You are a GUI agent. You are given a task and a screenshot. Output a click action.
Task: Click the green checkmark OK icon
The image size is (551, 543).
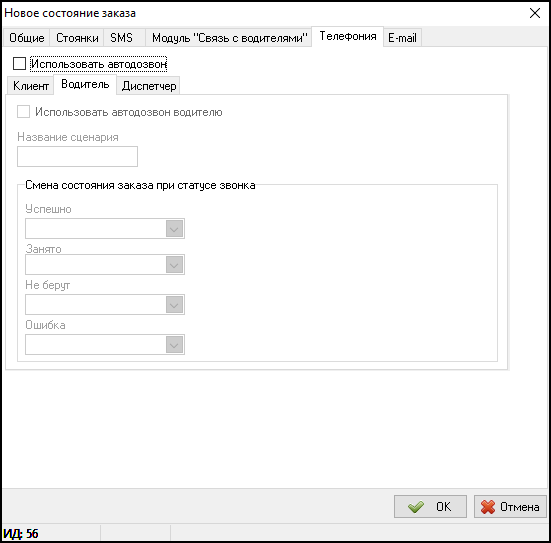click(416, 507)
